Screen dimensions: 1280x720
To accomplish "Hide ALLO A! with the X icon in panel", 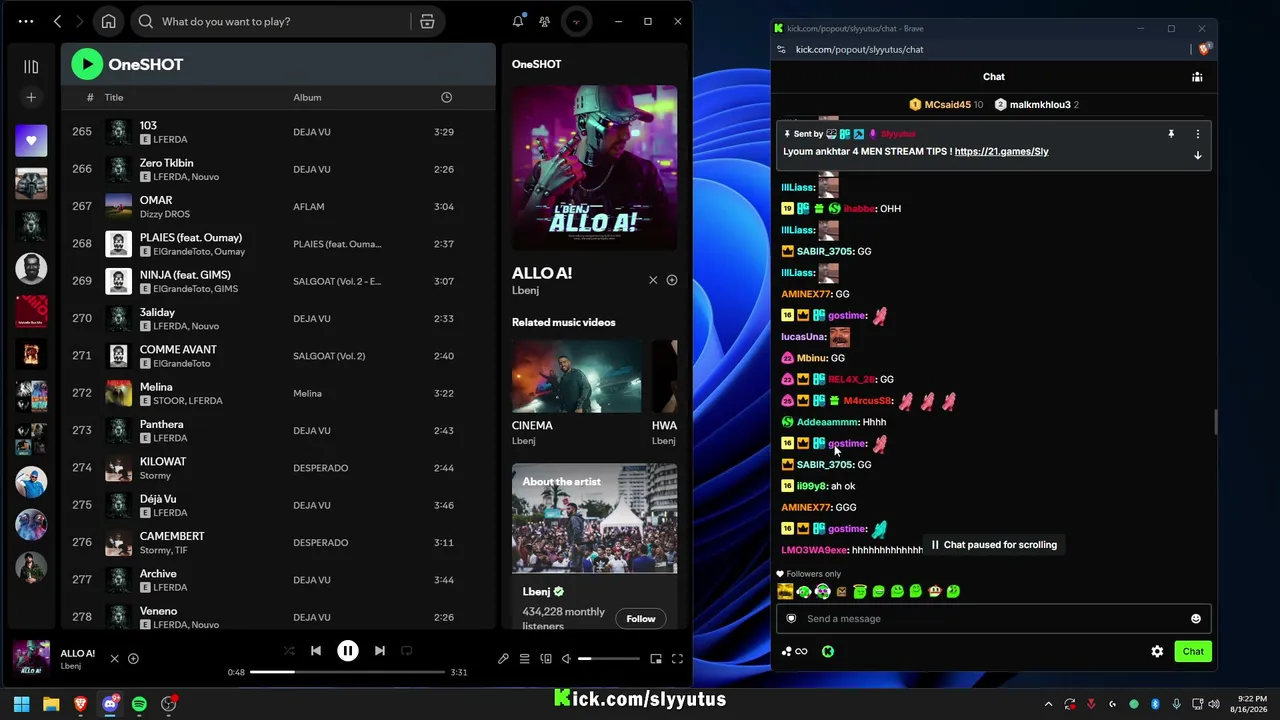I will (653, 280).
